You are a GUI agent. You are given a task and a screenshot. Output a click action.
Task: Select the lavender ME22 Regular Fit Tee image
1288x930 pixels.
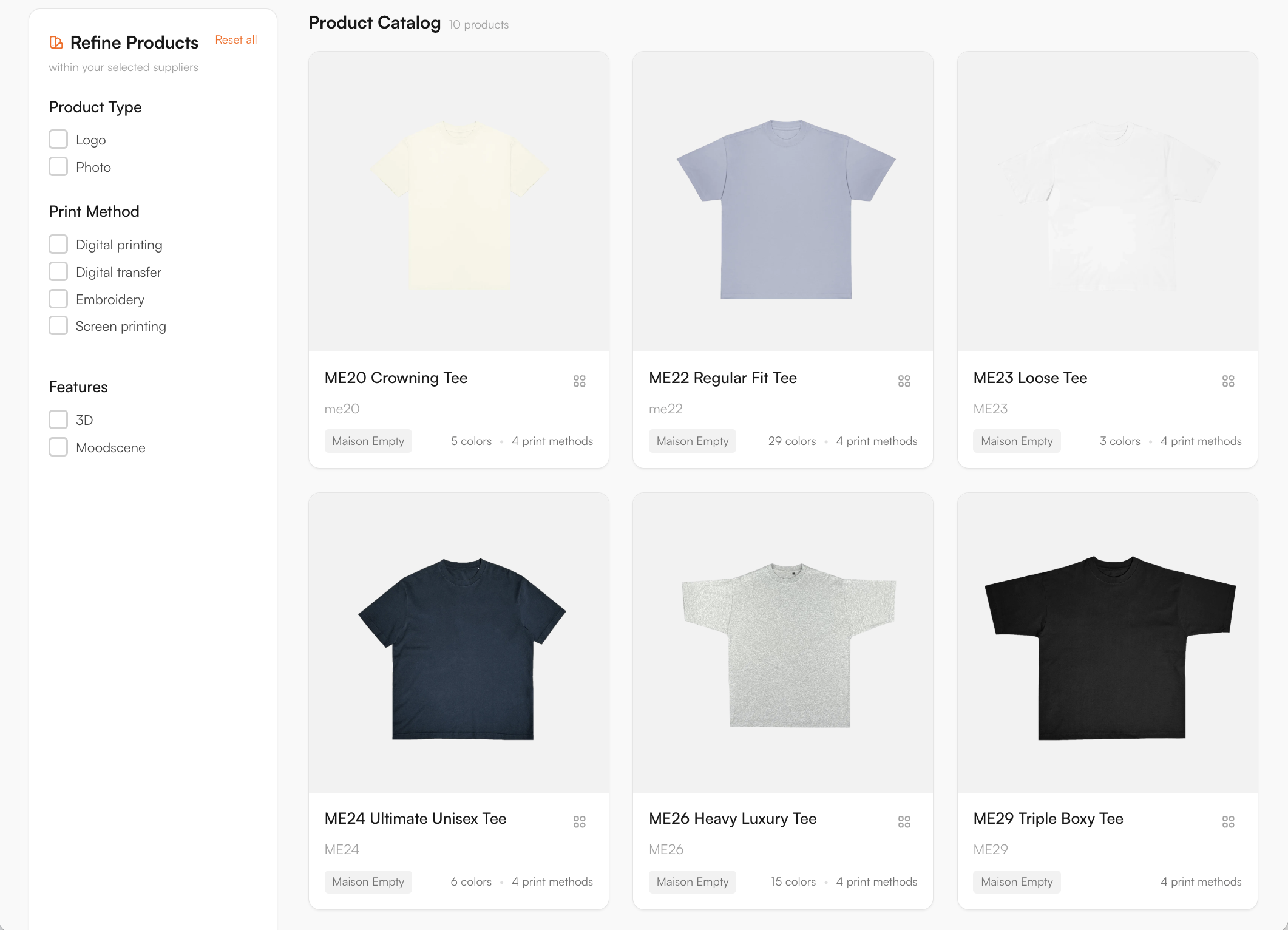pos(783,202)
